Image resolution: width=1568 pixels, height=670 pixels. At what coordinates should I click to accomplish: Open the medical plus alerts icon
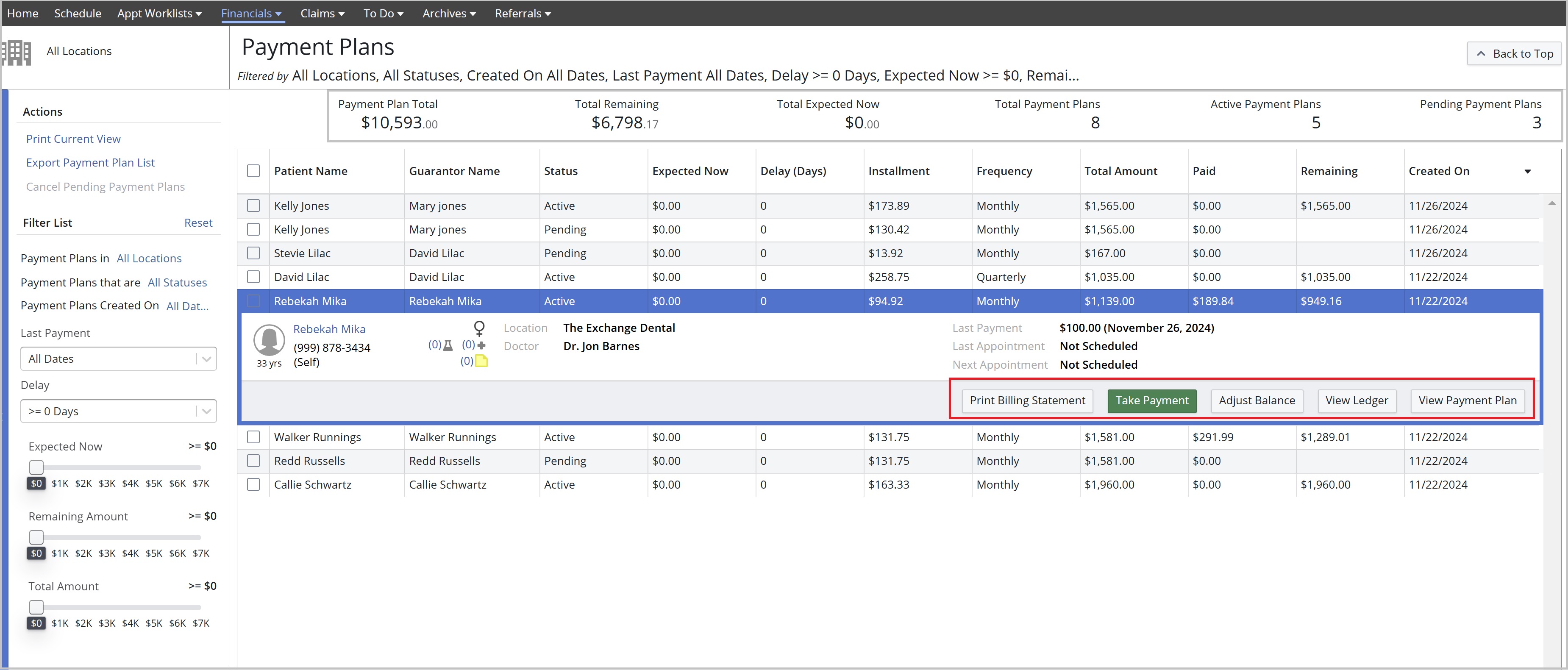click(x=481, y=345)
